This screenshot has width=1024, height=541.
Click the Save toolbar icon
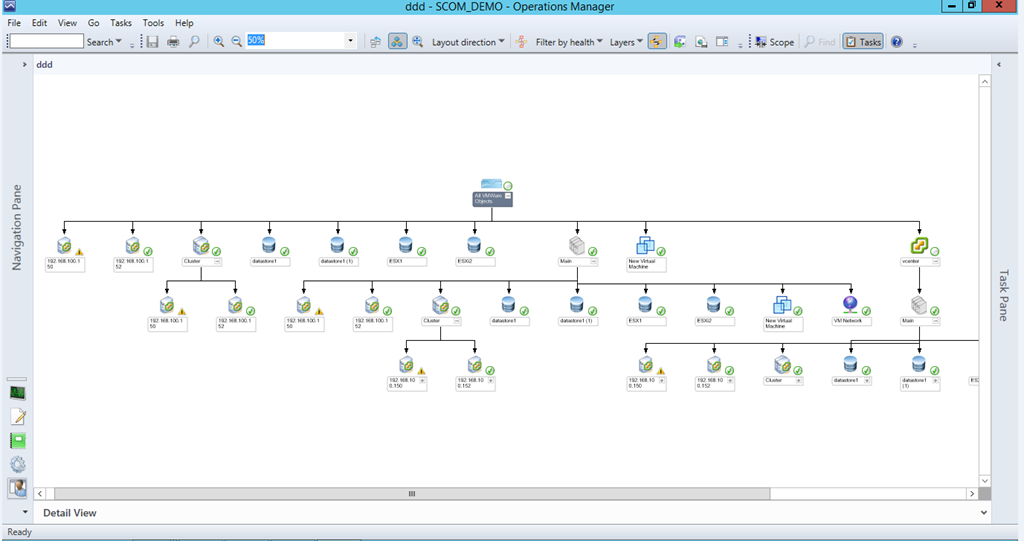(152, 42)
